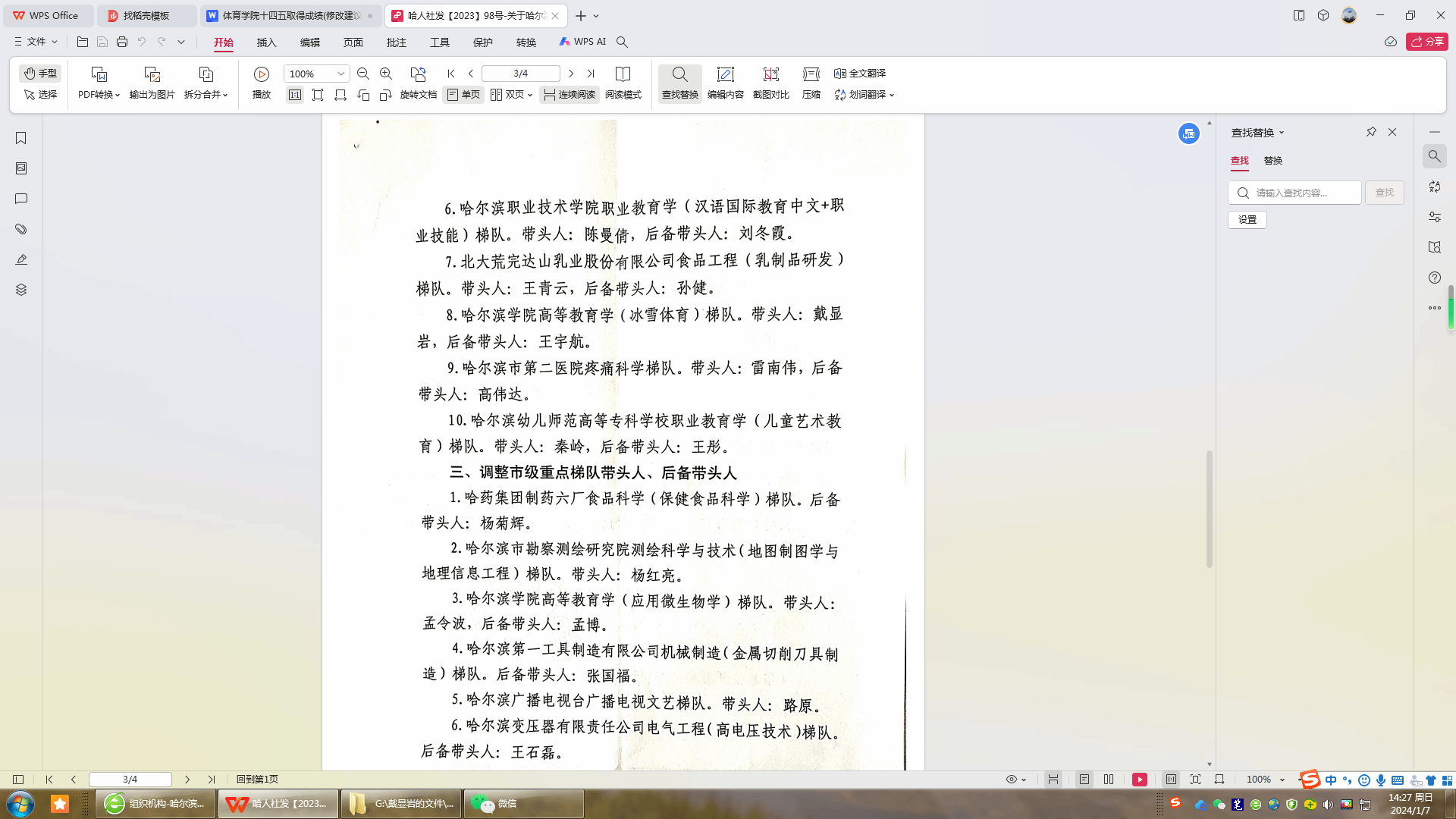Click the Settings button in find panel
Viewport: 1456px width, 819px height.
click(1247, 220)
